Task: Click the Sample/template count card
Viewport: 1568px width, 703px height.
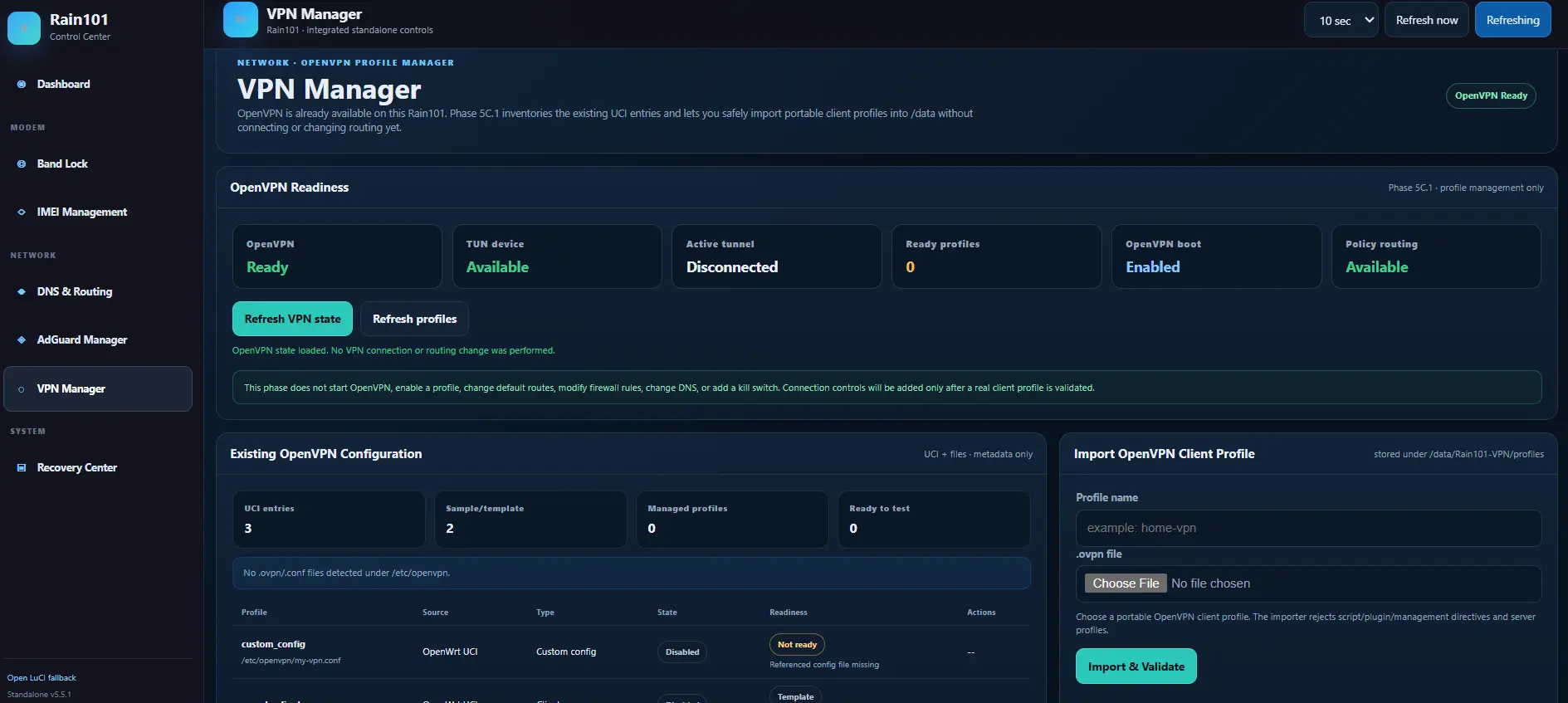Action: pyautogui.click(x=530, y=520)
